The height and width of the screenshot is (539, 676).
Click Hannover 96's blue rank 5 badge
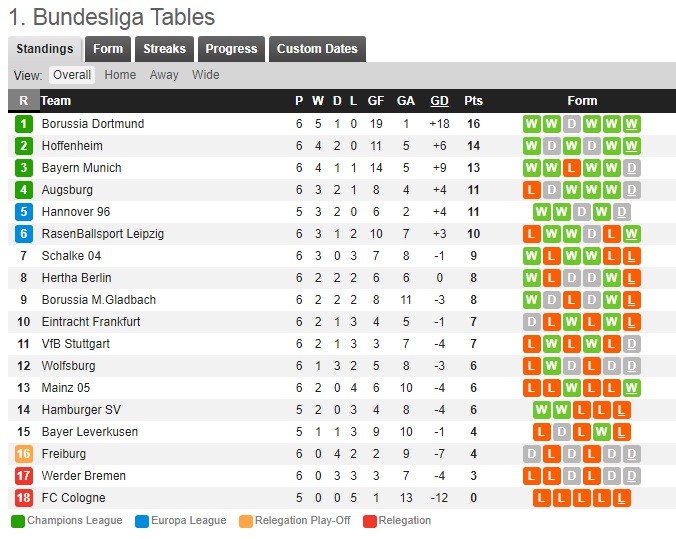pyautogui.click(x=24, y=212)
